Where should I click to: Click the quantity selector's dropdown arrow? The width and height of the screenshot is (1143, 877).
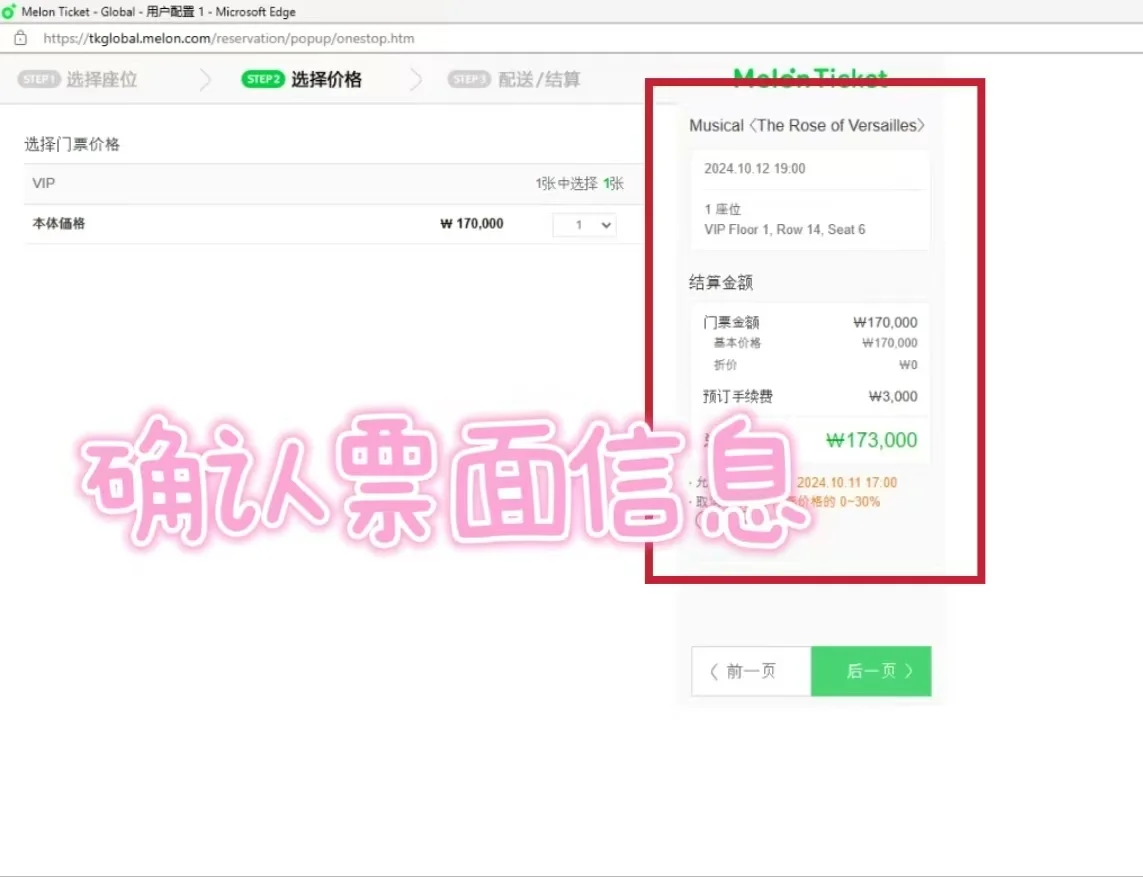coord(607,225)
